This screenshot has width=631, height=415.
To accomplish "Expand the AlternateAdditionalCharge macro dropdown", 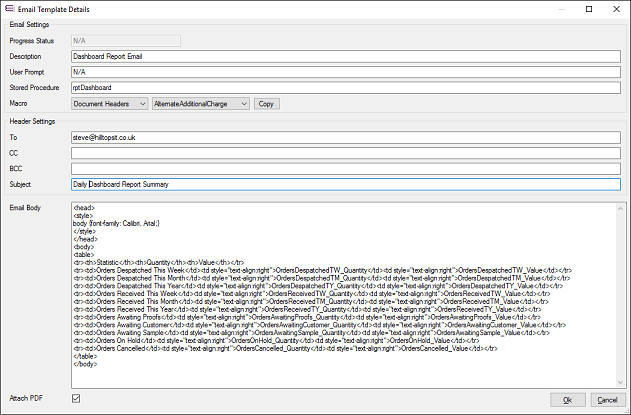I will click(199, 103).
